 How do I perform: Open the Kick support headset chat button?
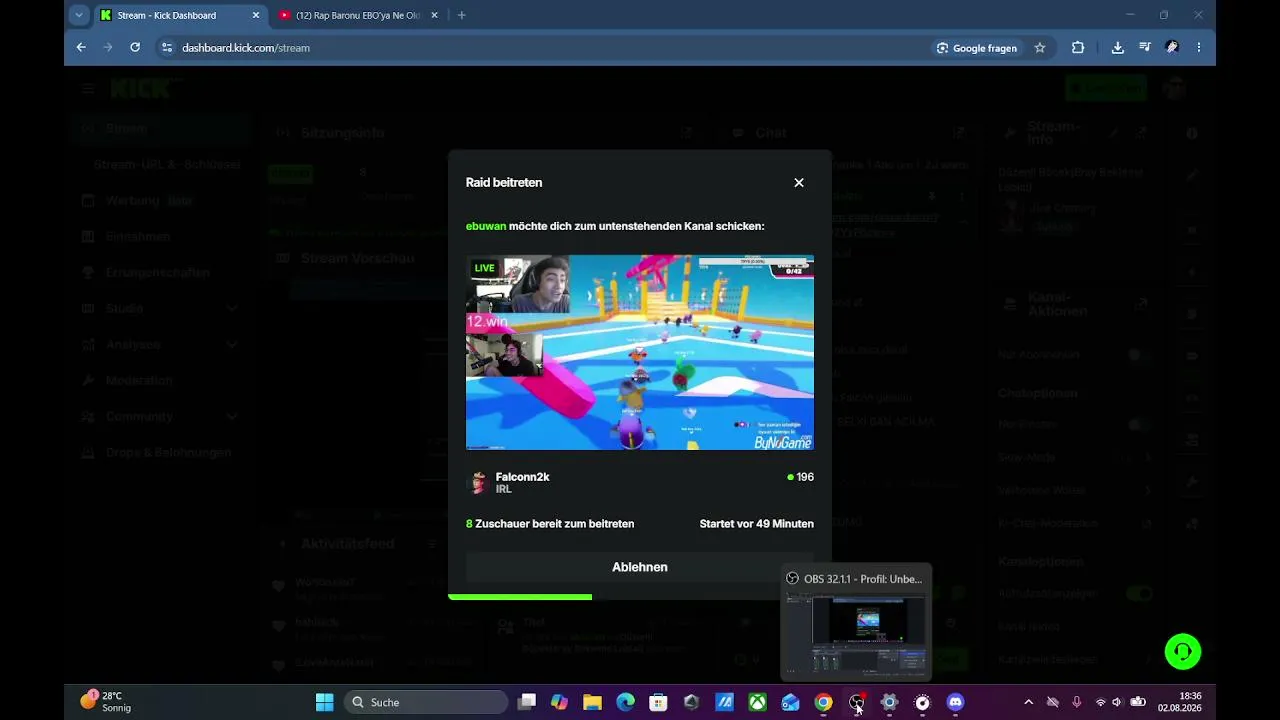tap(1183, 652)
